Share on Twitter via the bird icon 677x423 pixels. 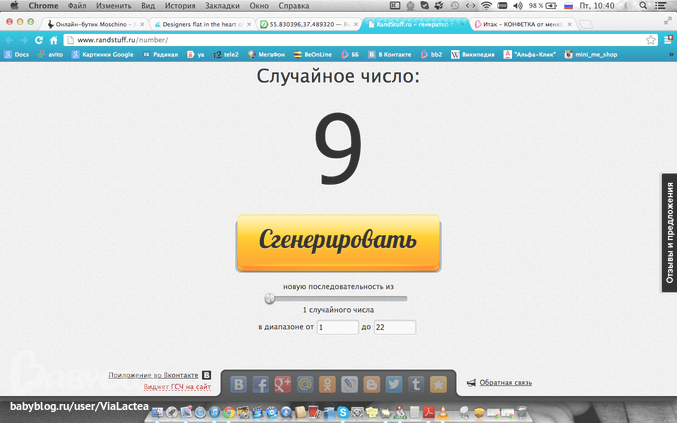394,383
